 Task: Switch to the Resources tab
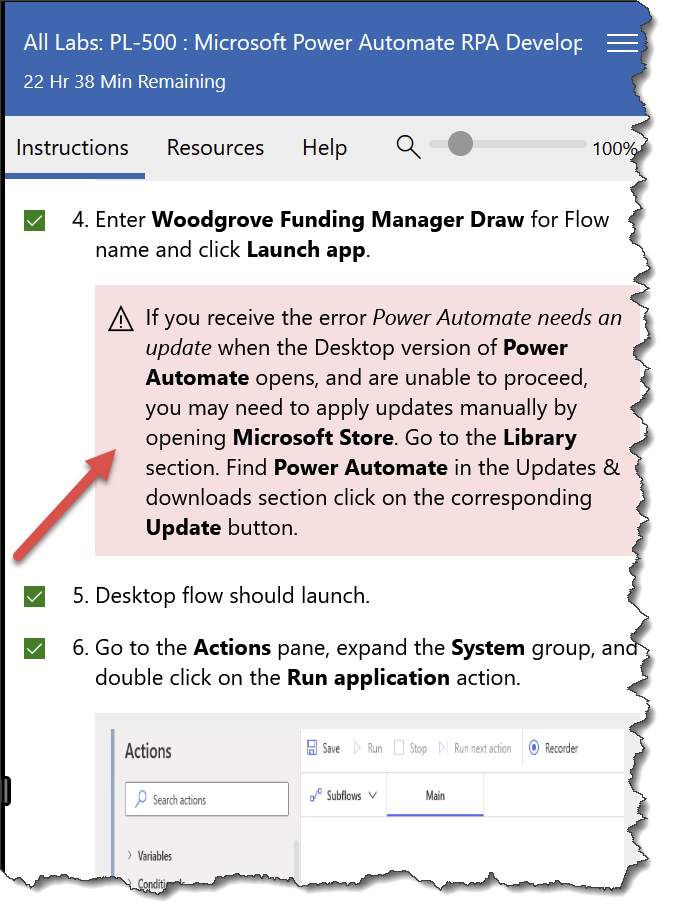[x=215, y=147]
